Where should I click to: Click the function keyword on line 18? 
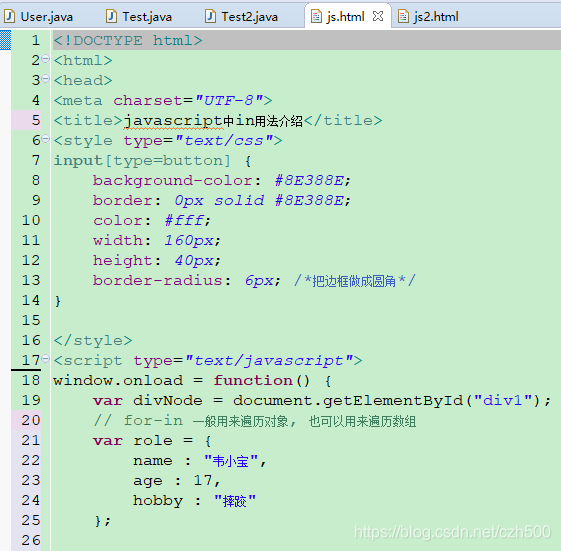[253, 381]
